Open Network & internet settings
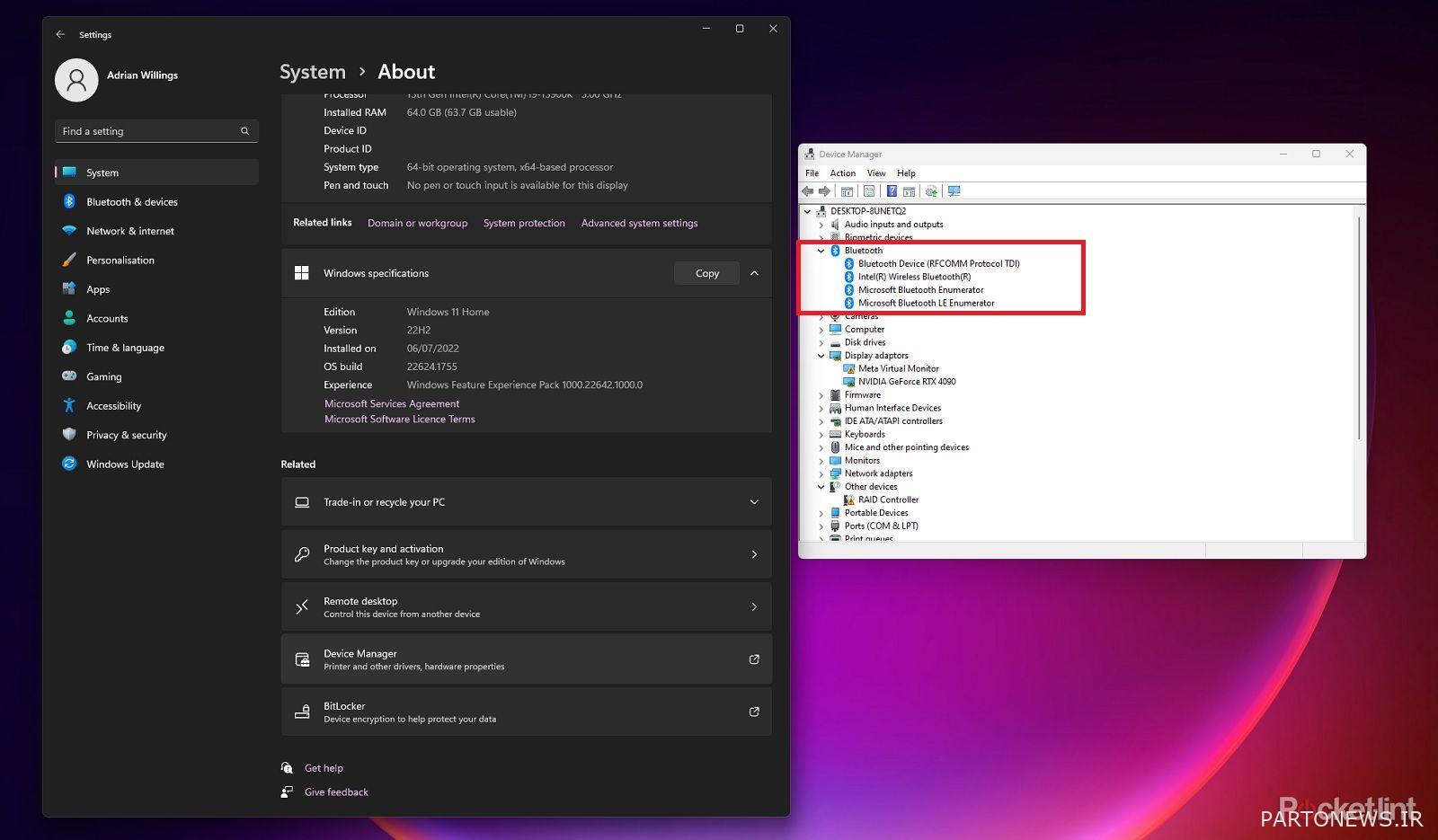The height and width of the screenshot is (840, 1438). coord(156,231)
